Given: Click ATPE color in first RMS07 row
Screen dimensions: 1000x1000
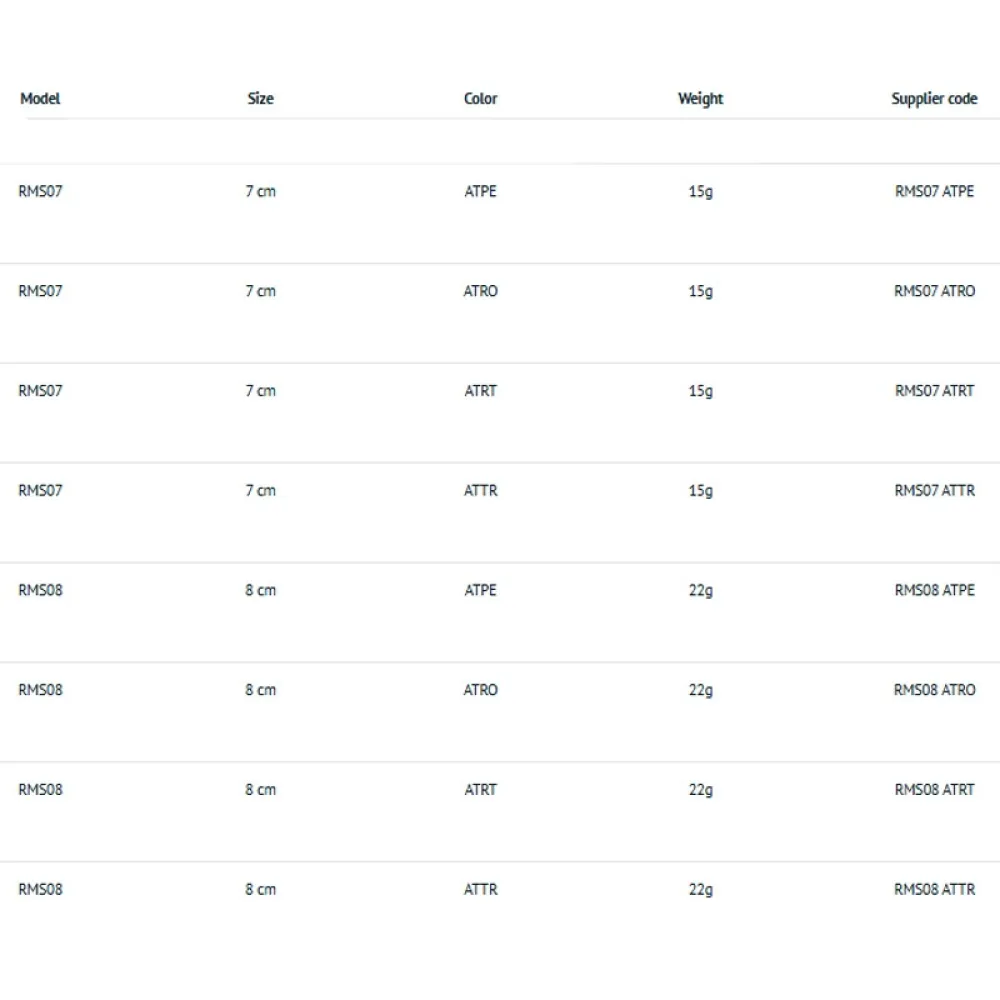Looking at the screenshot, I should (480, 191).
